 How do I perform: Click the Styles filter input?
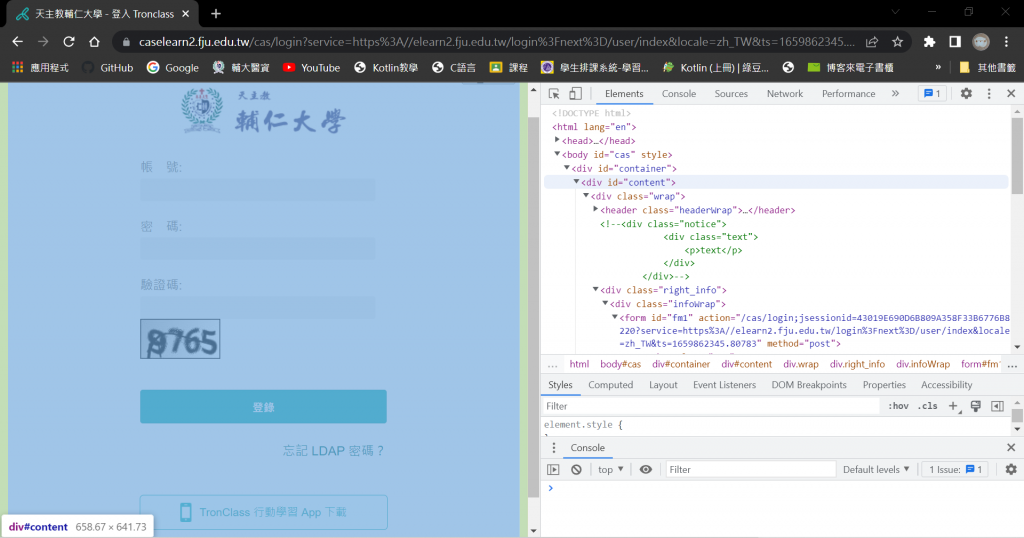pyautogui.click(x=711, y=405)
